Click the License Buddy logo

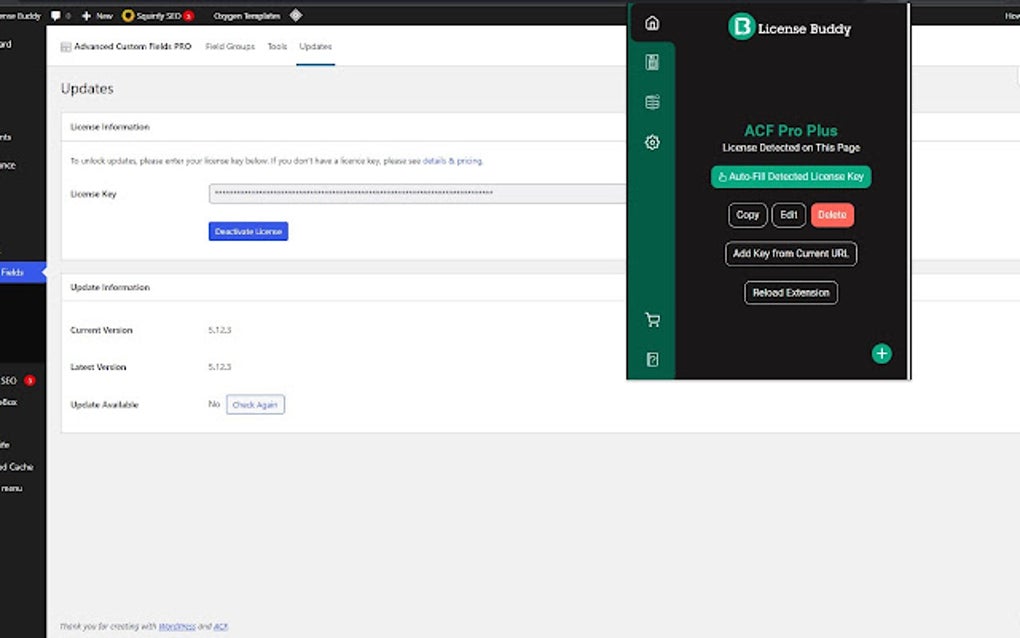(741, 28)
